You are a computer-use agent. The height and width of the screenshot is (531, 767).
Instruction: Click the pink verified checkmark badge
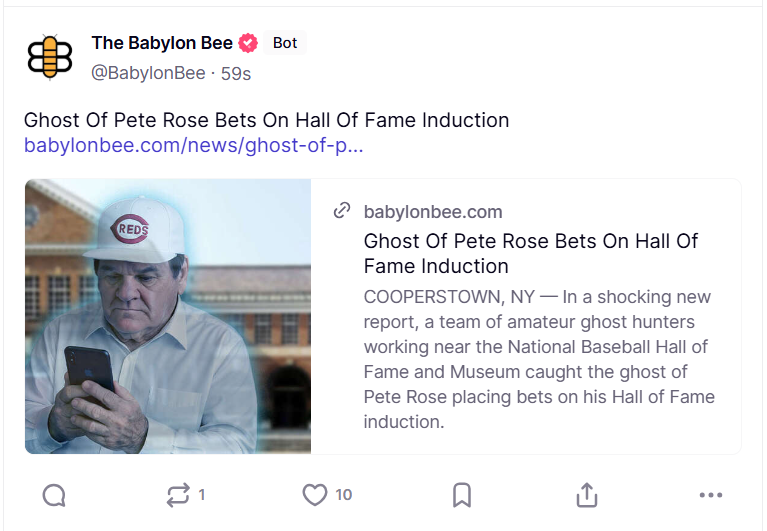pyautogui.click(x=248, y=43)
